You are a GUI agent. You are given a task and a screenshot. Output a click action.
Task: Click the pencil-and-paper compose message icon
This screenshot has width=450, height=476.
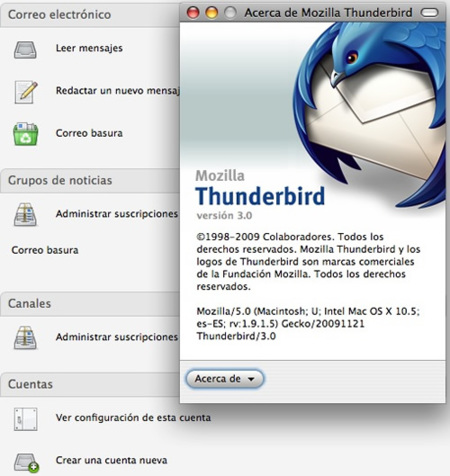click(26, 92)
